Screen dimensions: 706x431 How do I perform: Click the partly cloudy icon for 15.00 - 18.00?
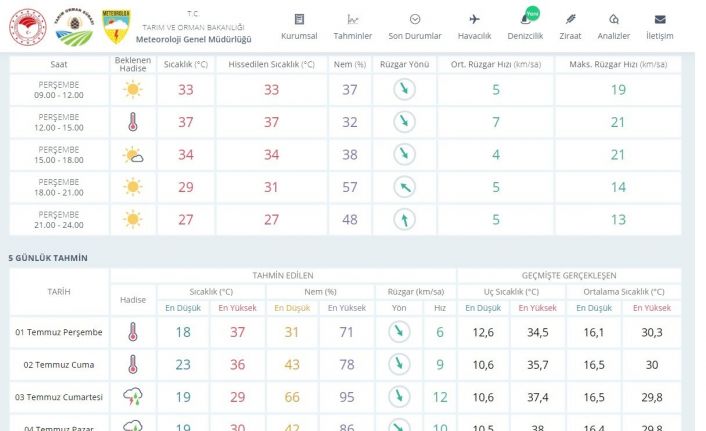pos(132,155)
